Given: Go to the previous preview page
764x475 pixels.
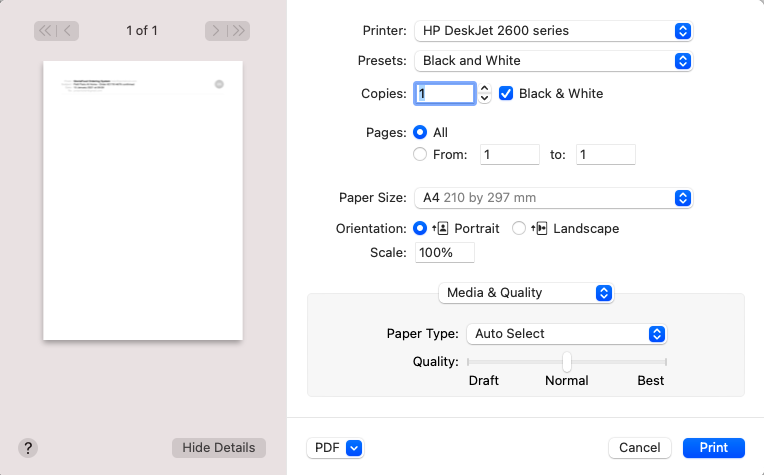Looking at the screenshot, I should coord(68,31).
